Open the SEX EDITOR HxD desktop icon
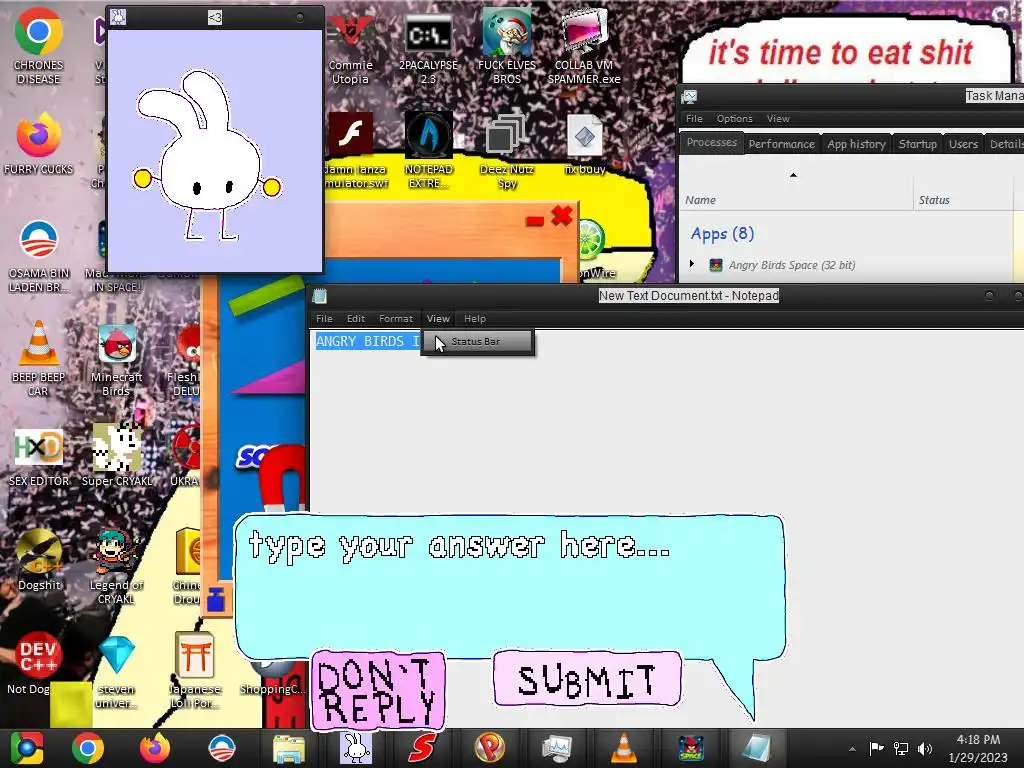Image resolution: width=1024 pixels, height=768 pixels. [39, 457]
